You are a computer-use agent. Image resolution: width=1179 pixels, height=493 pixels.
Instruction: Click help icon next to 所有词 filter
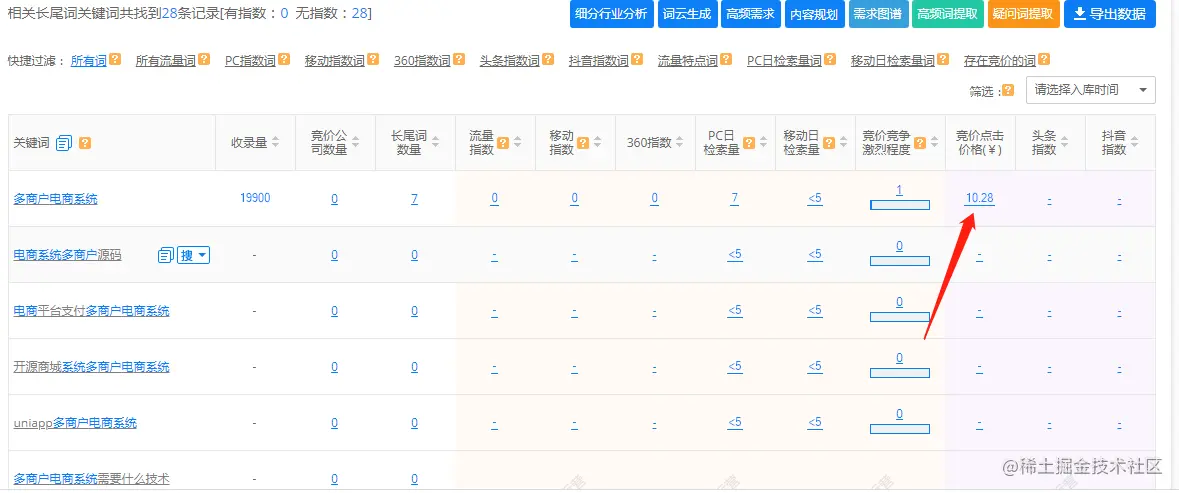[115, 60]
